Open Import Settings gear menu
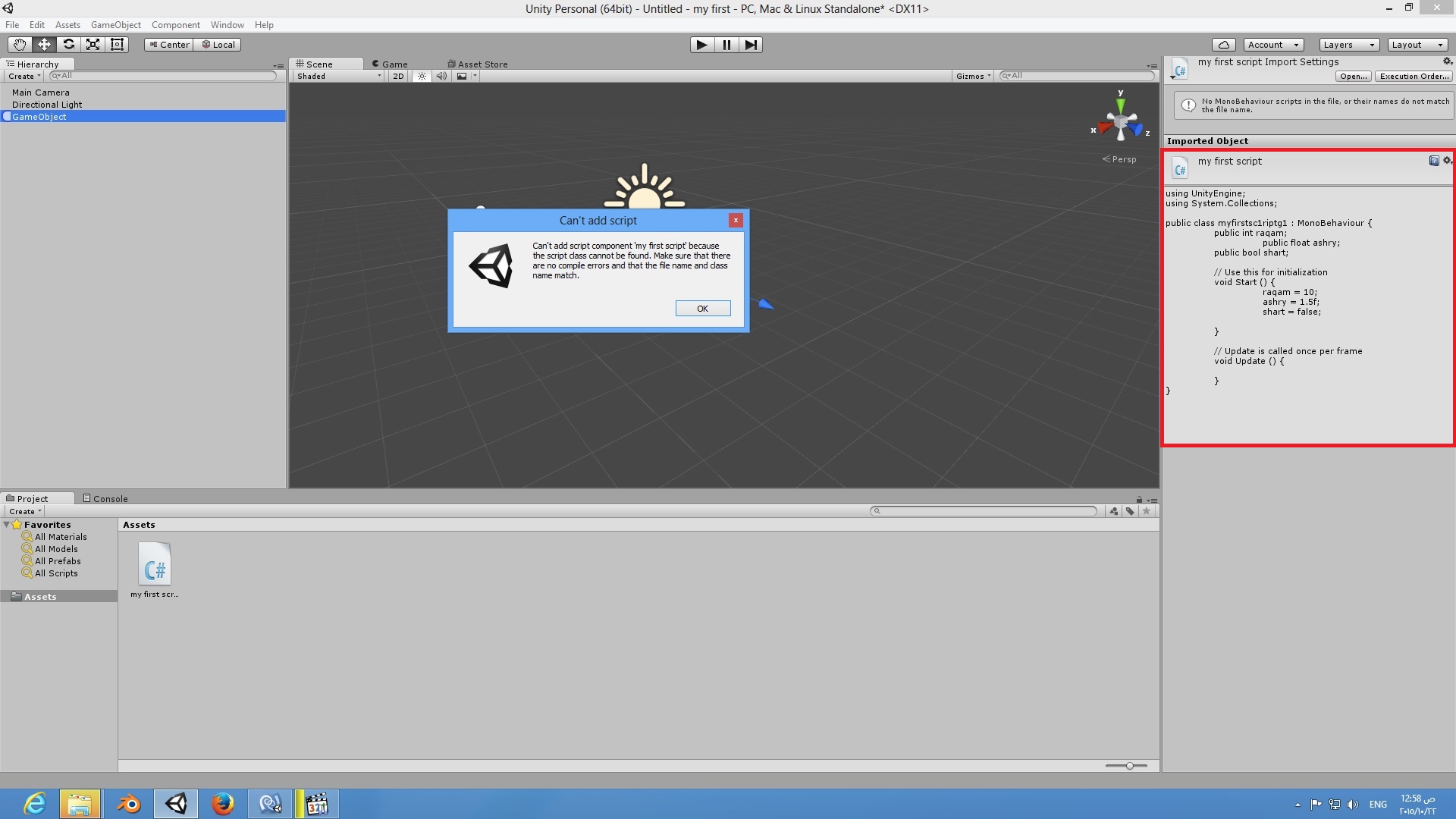Viewport: 1456px width, 819px height. 1447,62
